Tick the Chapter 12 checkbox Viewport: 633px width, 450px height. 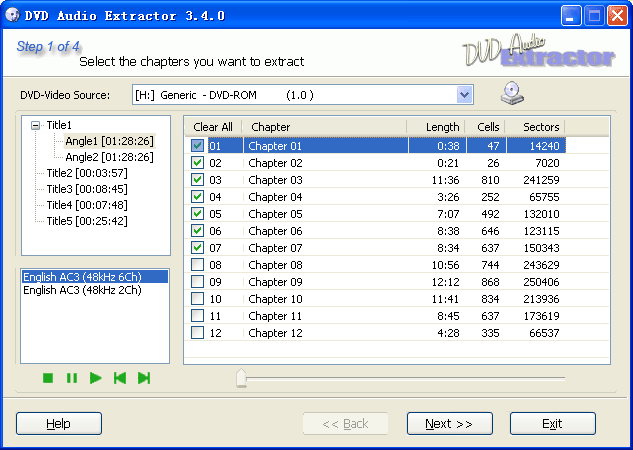[197, 333]
